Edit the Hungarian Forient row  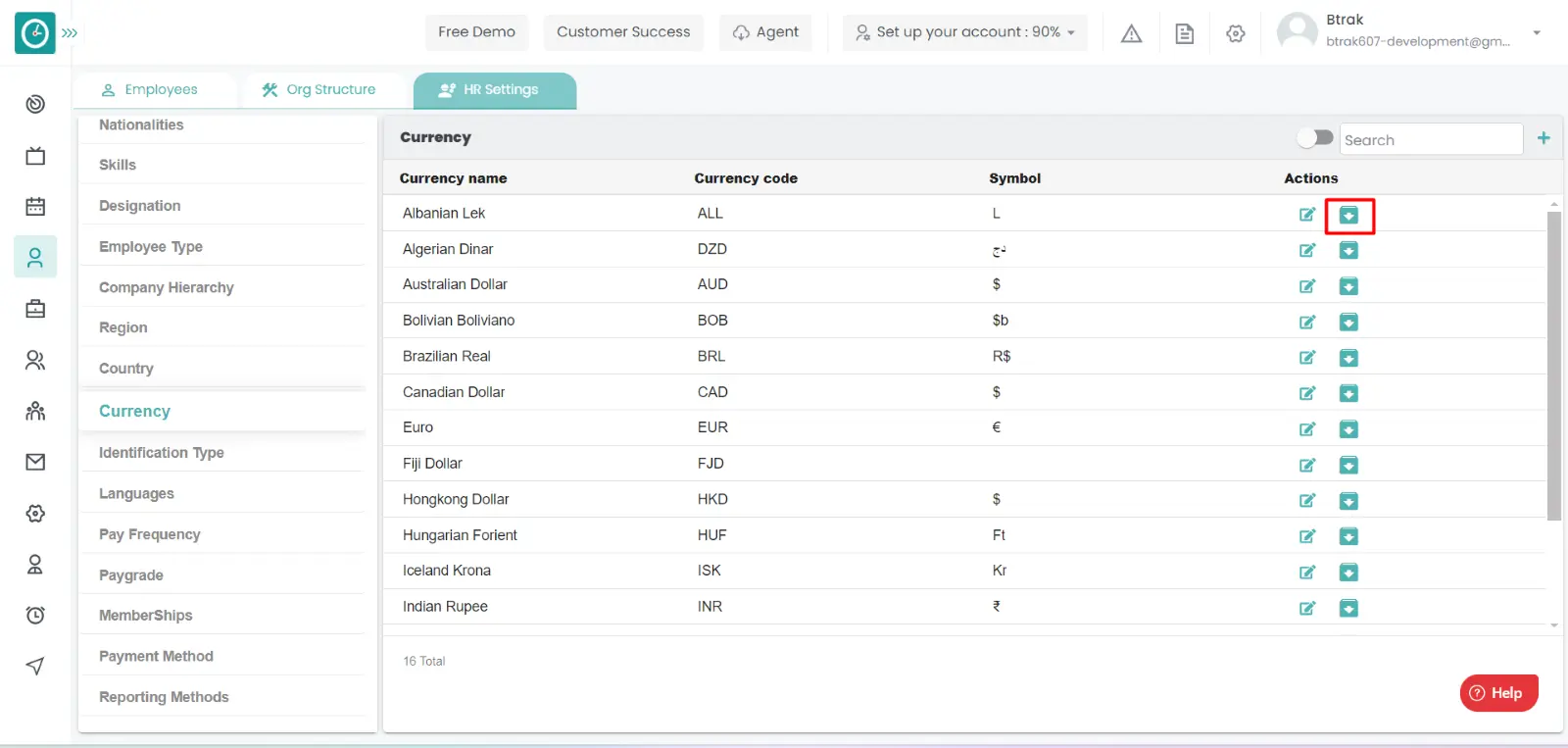click(x=1306, y=536)
